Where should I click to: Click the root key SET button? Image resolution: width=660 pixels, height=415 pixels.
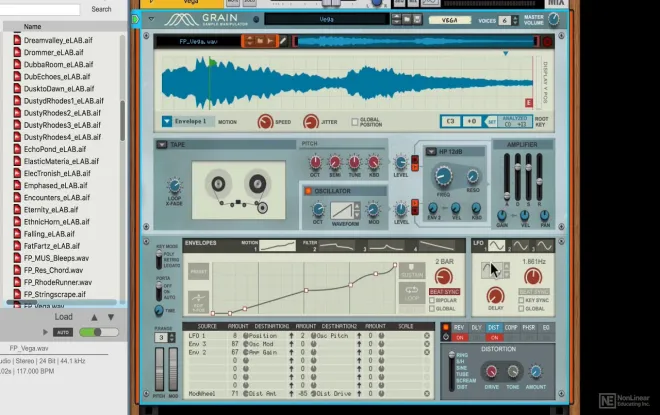[x=491, y=122]
